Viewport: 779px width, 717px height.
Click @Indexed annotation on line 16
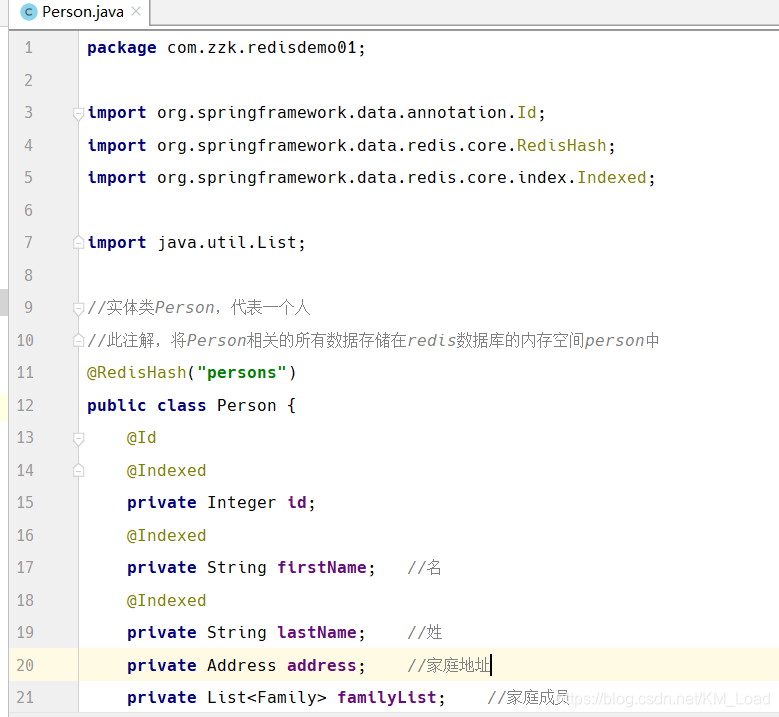[166, 536]
